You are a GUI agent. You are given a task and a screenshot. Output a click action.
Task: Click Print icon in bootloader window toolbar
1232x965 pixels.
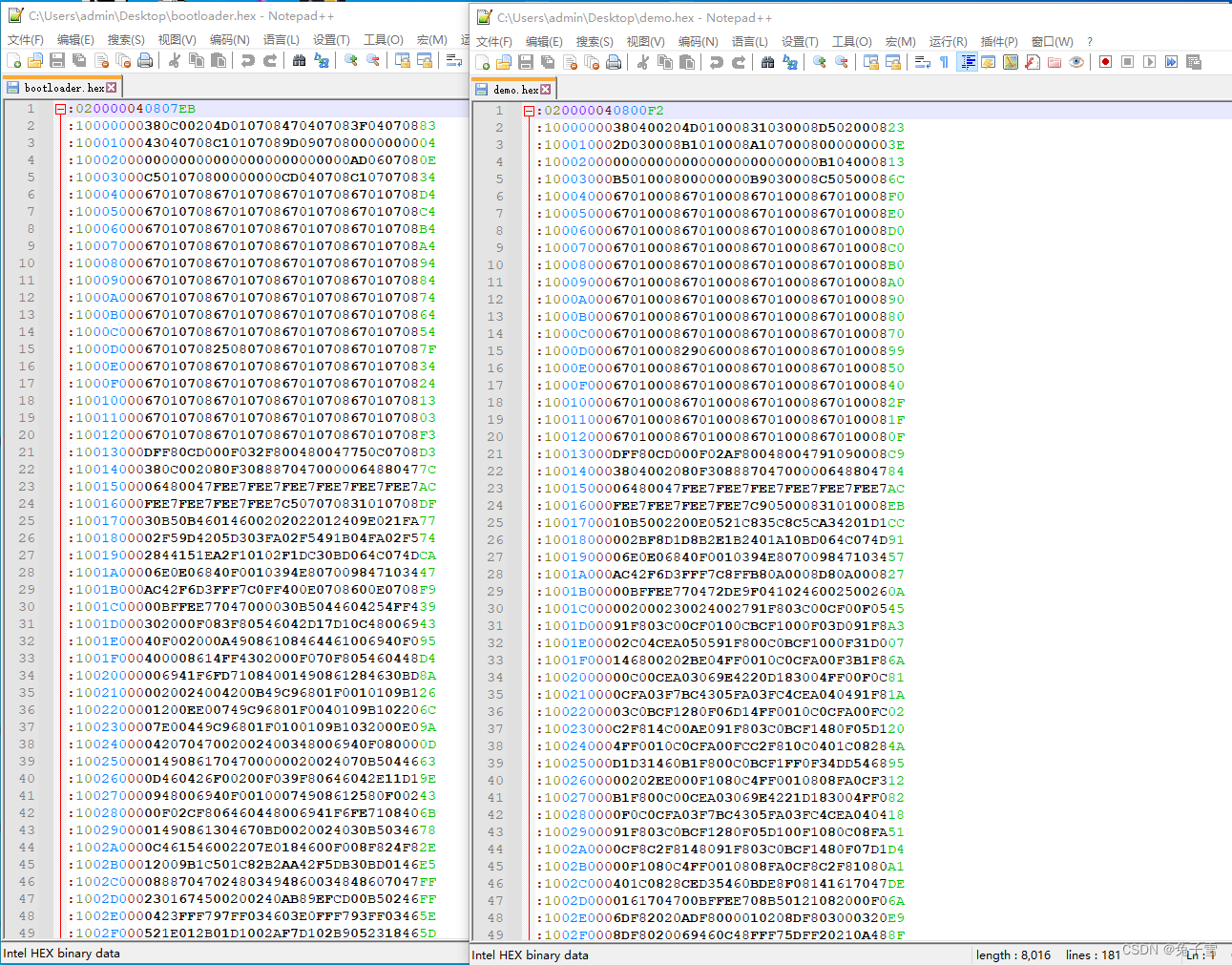pos(145,60)
